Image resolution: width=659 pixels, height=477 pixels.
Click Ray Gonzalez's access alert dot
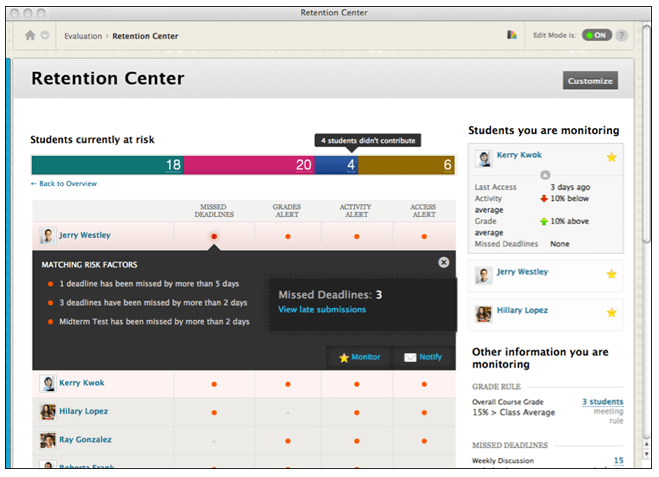tap(424, 441)
